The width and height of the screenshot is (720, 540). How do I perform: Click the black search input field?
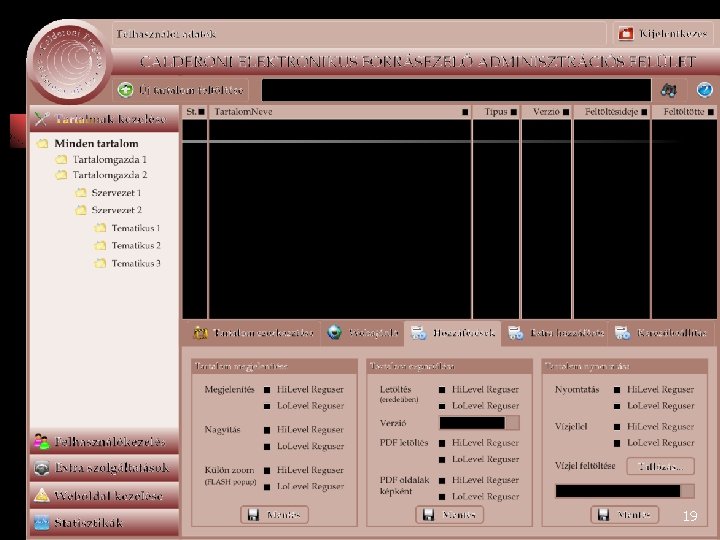click(456, 90)
